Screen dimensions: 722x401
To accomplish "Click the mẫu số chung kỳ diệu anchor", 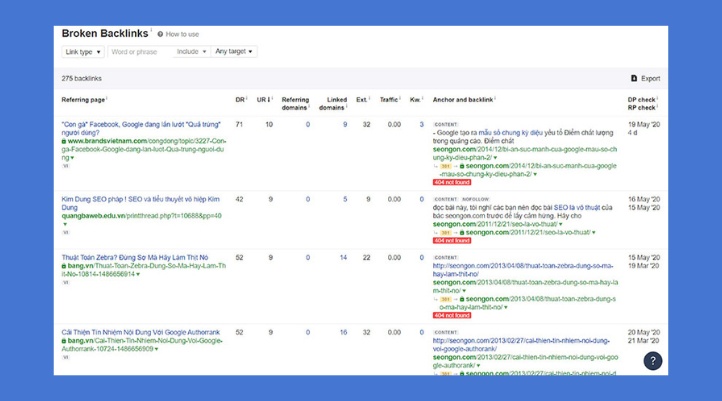I will pyautogui.click(x=511, y=133).
